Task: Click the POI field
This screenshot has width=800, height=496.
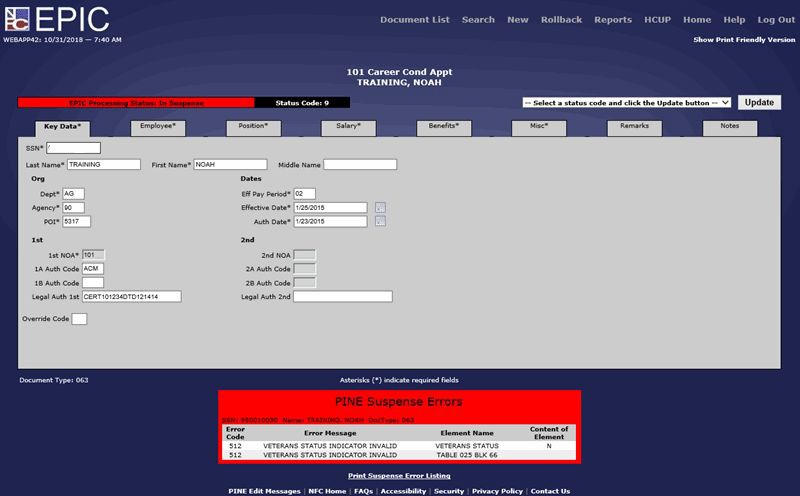Action: pyautogui.click(x=77, y=221)
